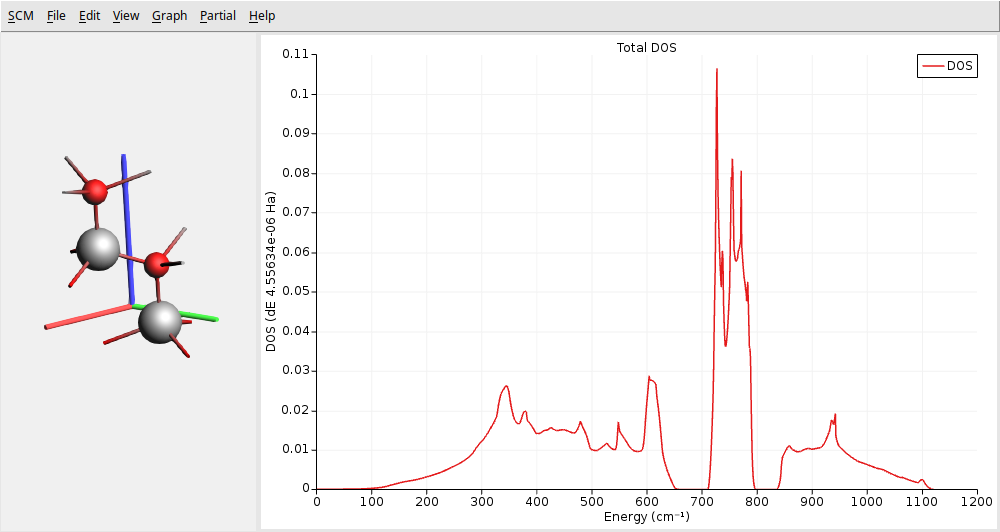Click the tallest DOS peak near 727 cm⁻¹
Viewport: 1000px width, 532px height.
[x=716, y=70]
